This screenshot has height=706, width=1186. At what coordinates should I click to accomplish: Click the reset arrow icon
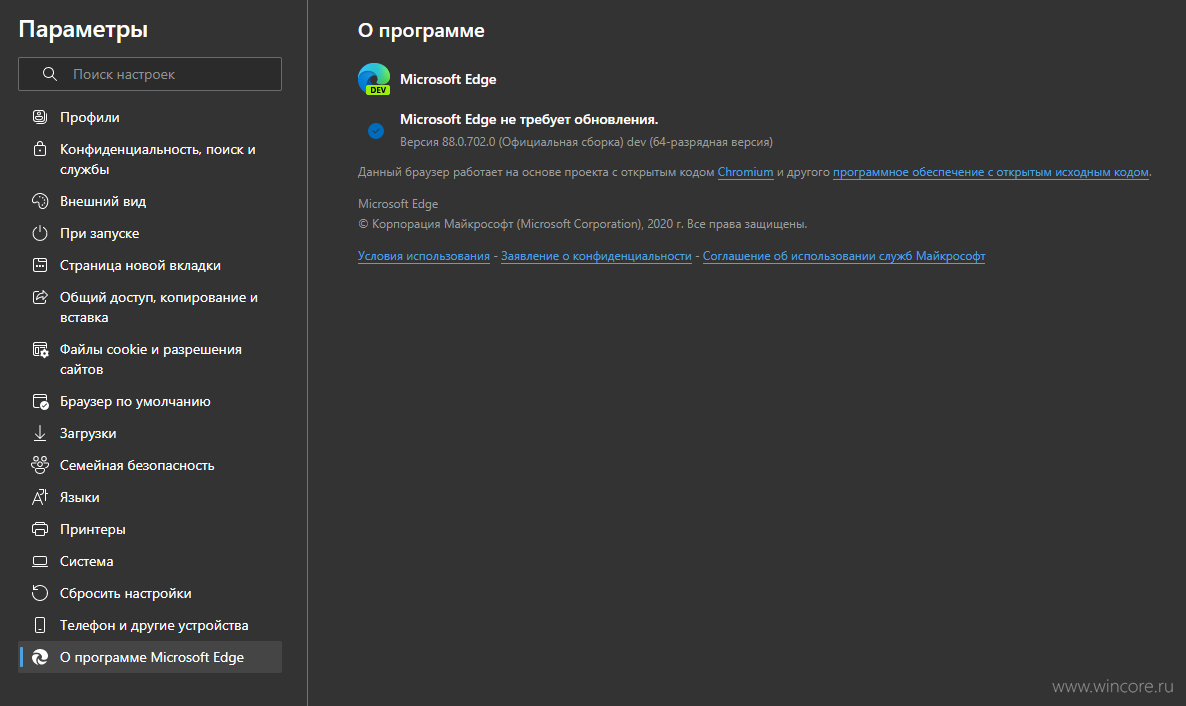(40, 593)
